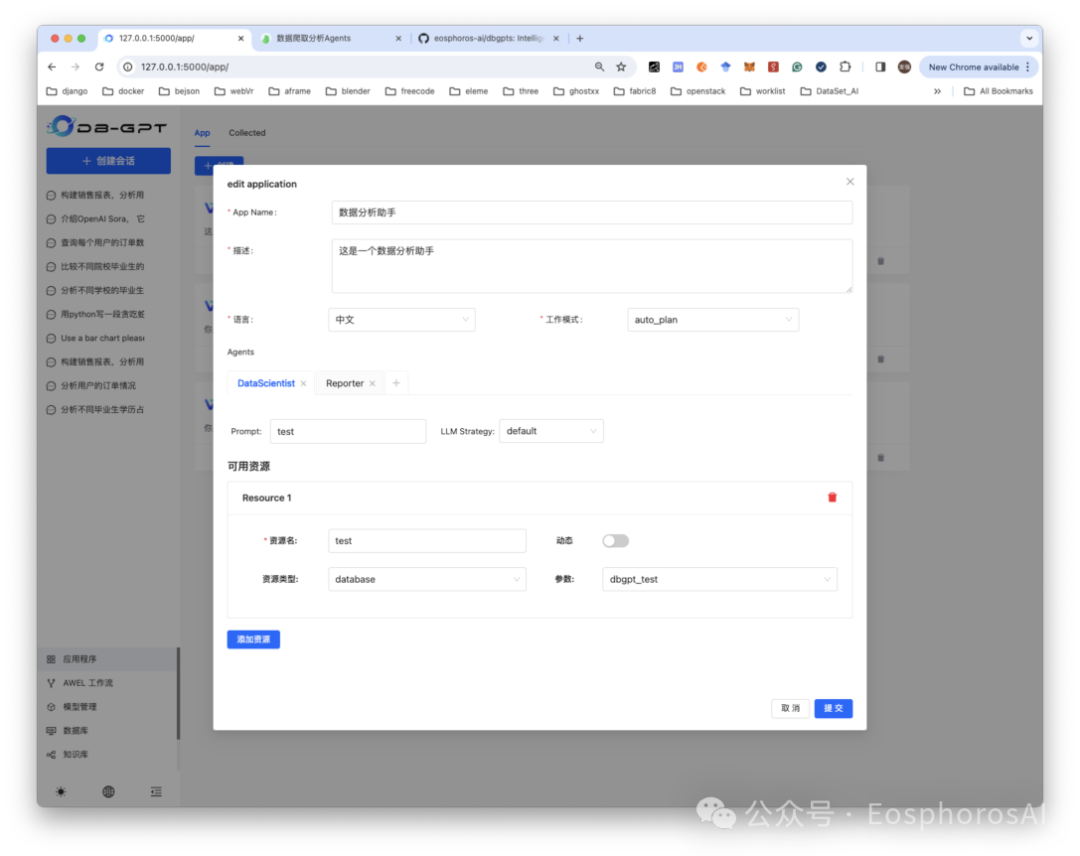Screen dimensions: 1080x856
Task: Submit the form with 提交 button
Action: tap(833, 708)
